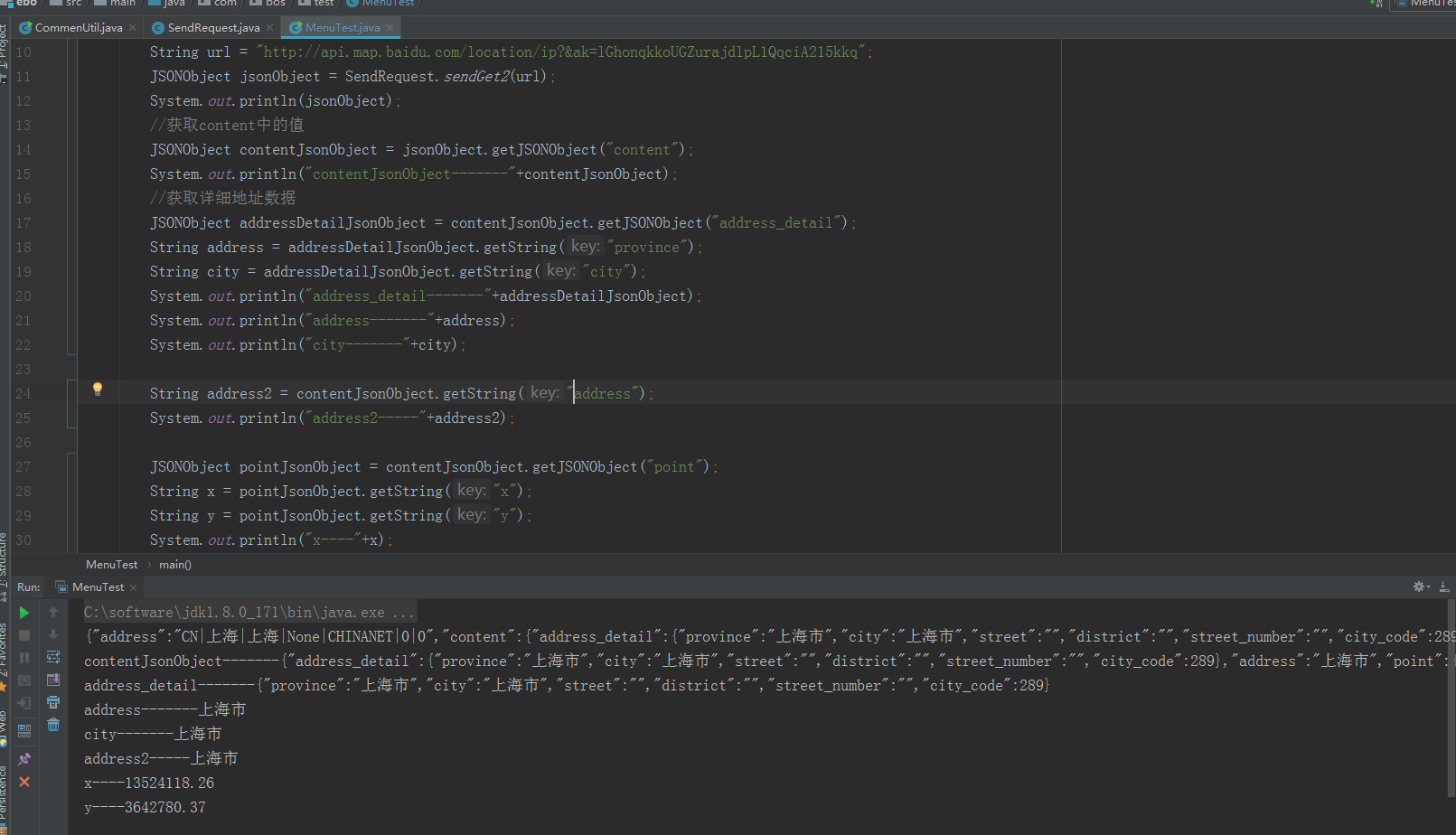Viewport: 1456px width, 835px height.
Task: Open the Structure tool window
Action: point(5,568)
